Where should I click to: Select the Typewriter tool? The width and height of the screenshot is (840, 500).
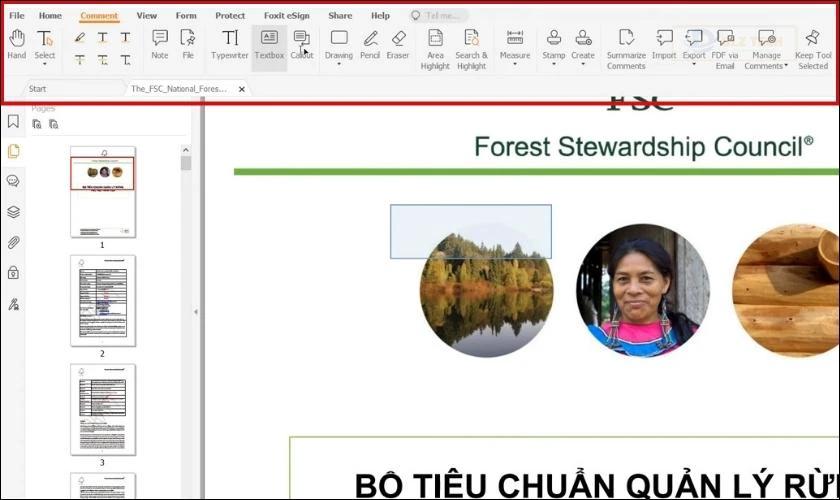click(x=230, y=44)
